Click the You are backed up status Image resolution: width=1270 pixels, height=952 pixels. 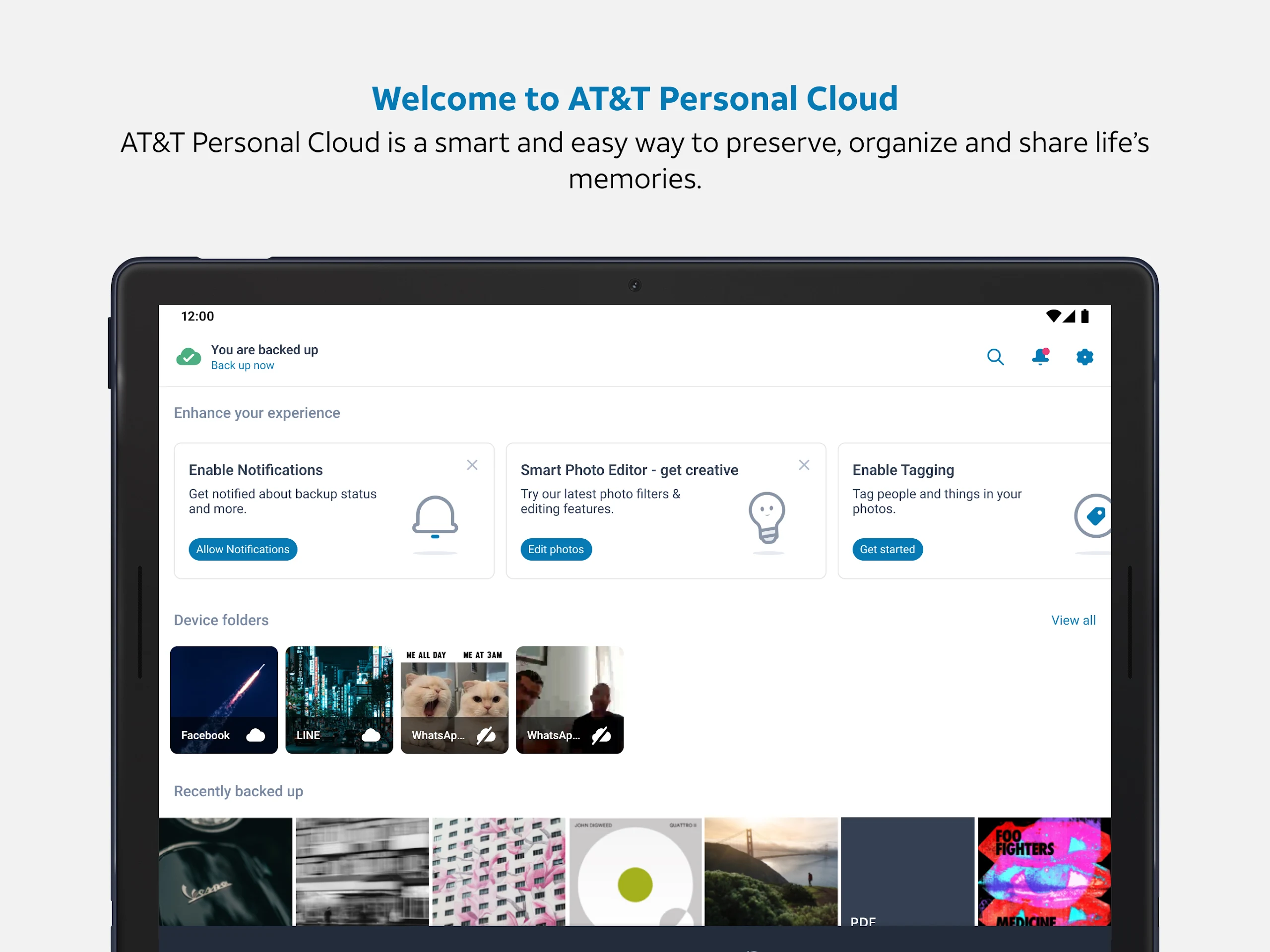coord(264,350)
